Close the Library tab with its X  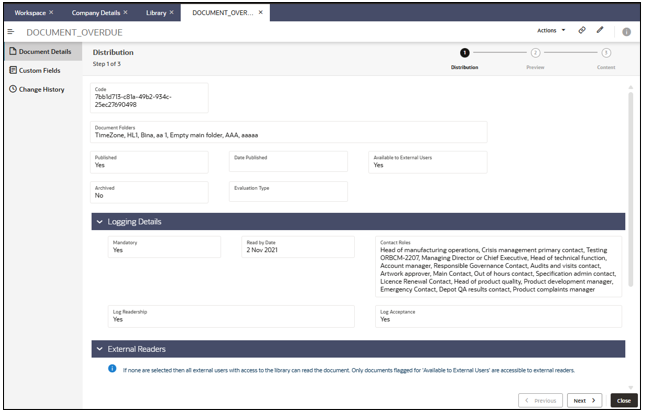(172, 12)
